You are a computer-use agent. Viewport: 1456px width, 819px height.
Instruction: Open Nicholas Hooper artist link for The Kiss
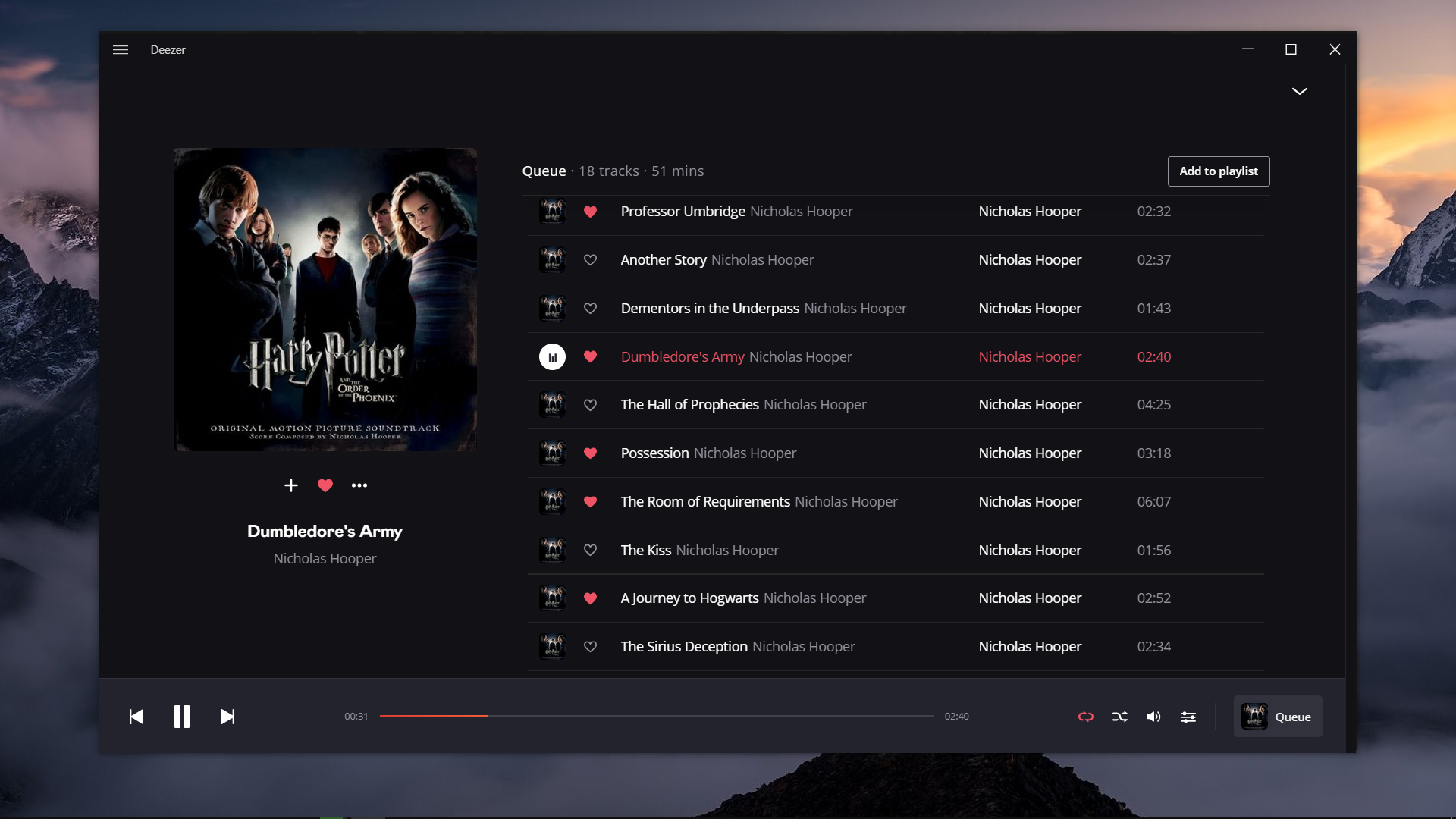[x=1029, y=551]
